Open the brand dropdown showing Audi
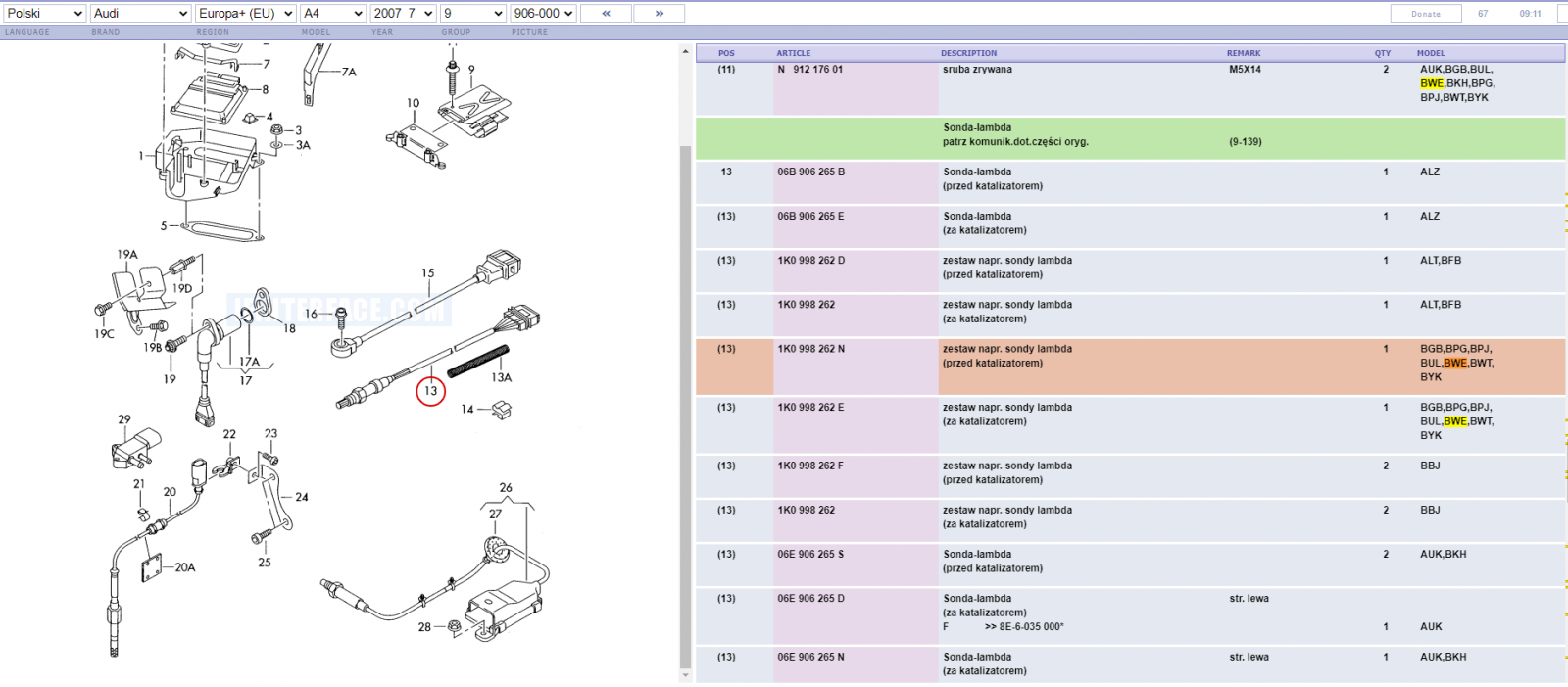Image resolution: width=1568 pixels, height=687 pixels. [140, 13]
